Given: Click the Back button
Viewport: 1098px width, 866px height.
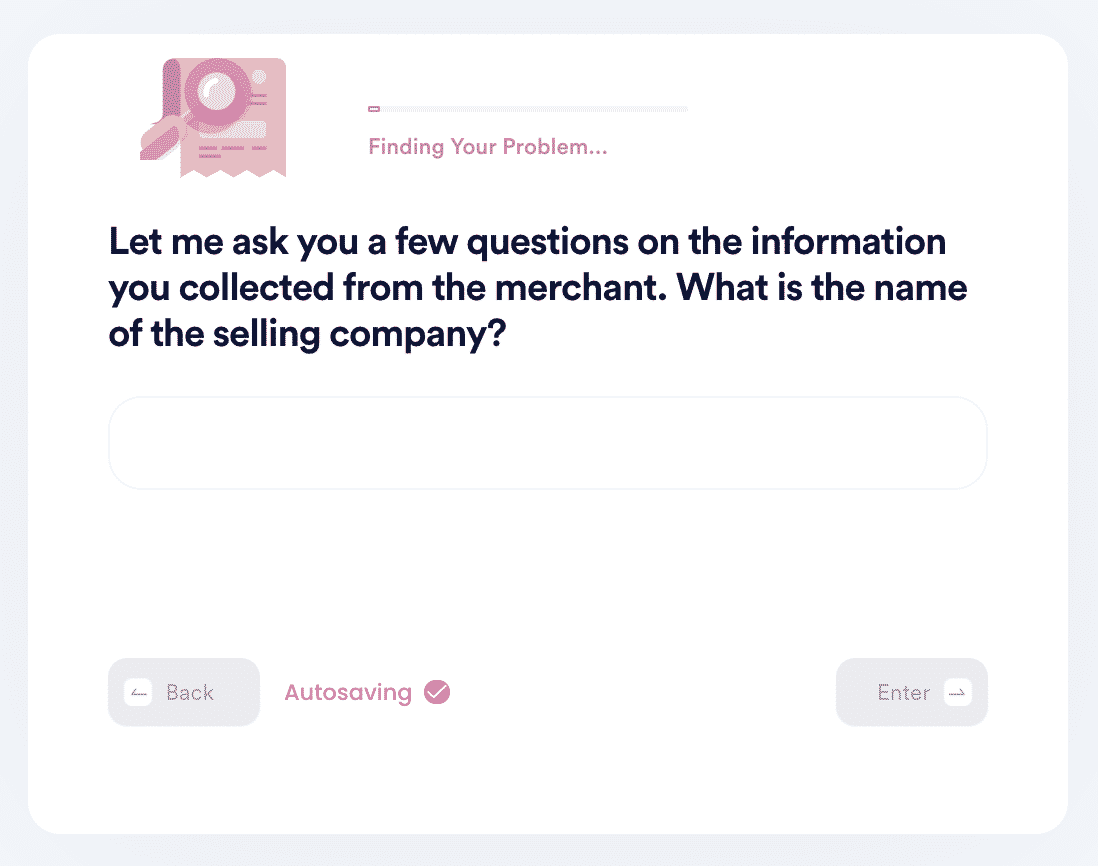Looking at the screenshot, I should (183, 692).
